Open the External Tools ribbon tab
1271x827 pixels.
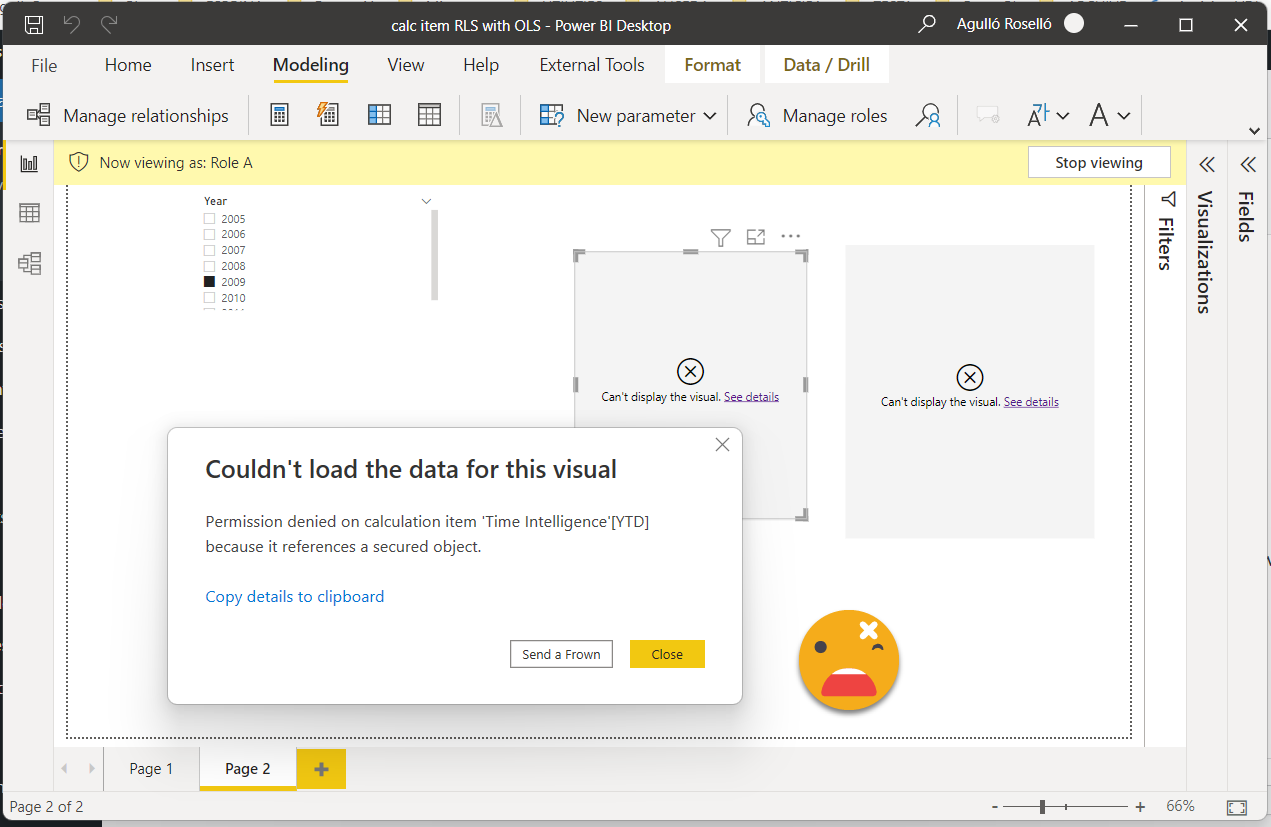coord(591,65)
